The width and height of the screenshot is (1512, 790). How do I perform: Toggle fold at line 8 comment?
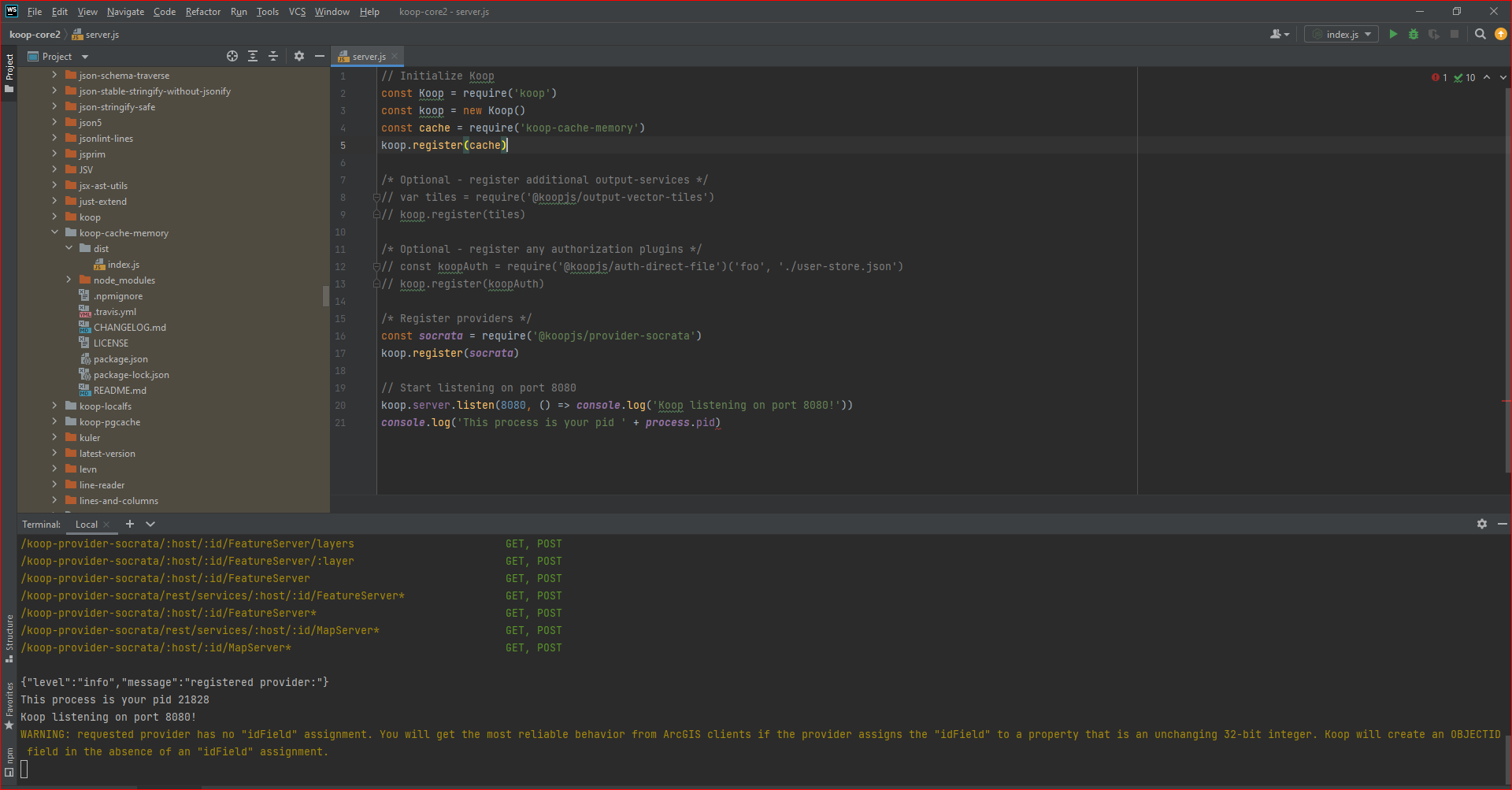(x=376, y=198)
